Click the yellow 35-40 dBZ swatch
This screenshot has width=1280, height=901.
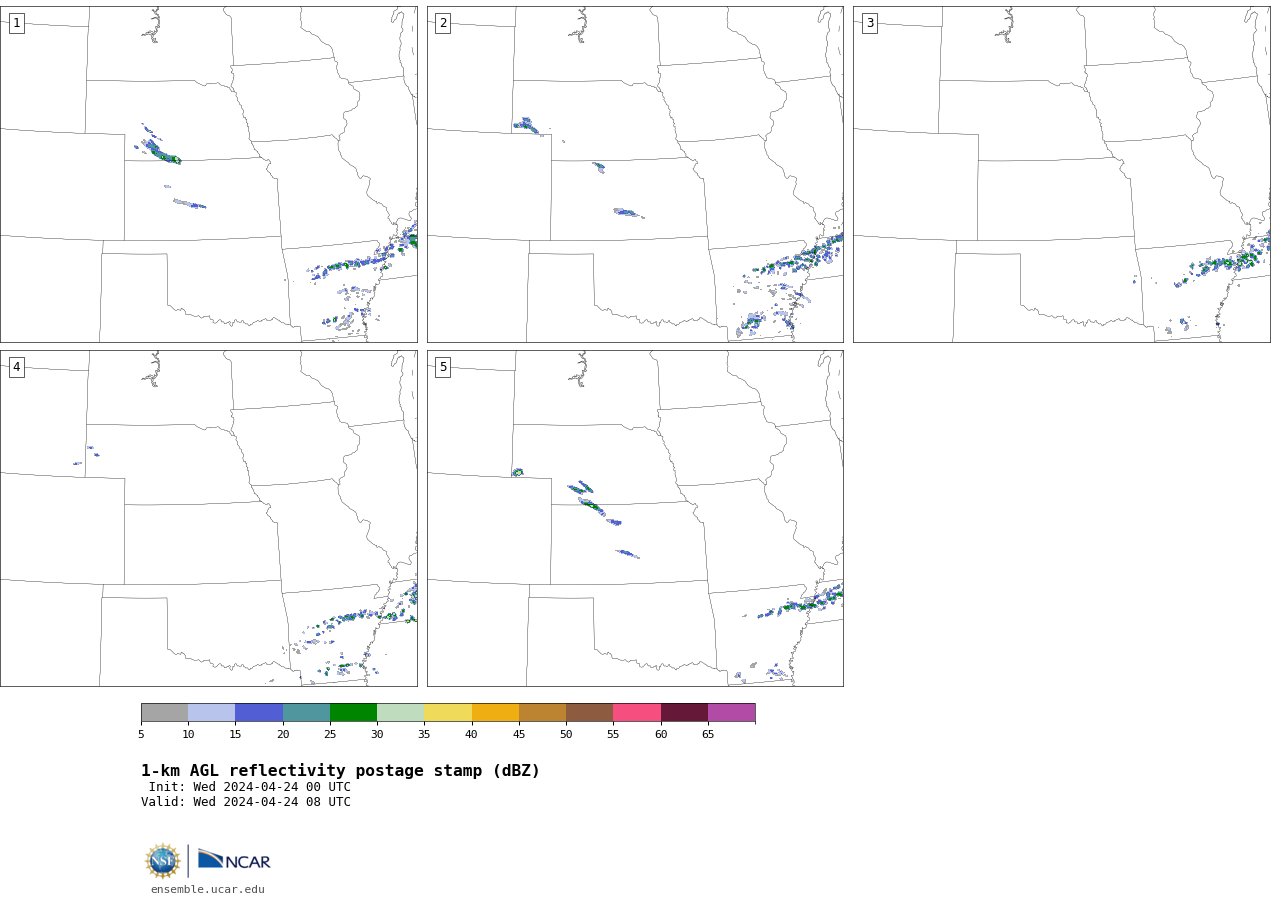tap(448, 712)
